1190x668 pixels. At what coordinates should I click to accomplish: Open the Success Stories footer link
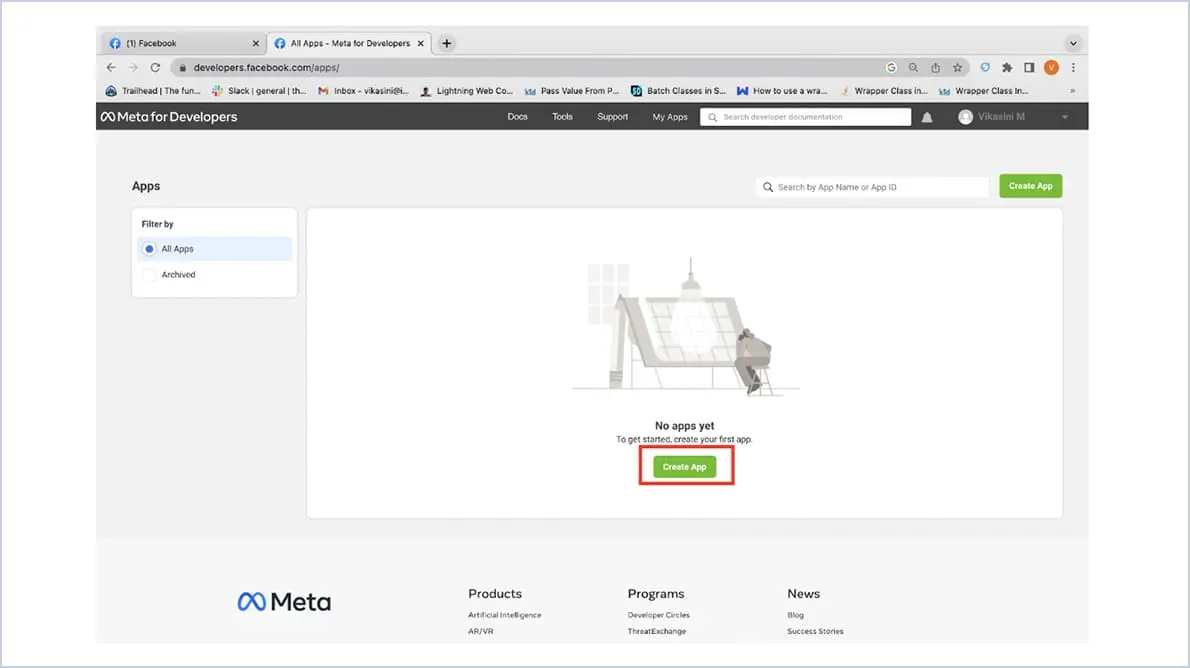pyautogui.click(x=815, y=631)
